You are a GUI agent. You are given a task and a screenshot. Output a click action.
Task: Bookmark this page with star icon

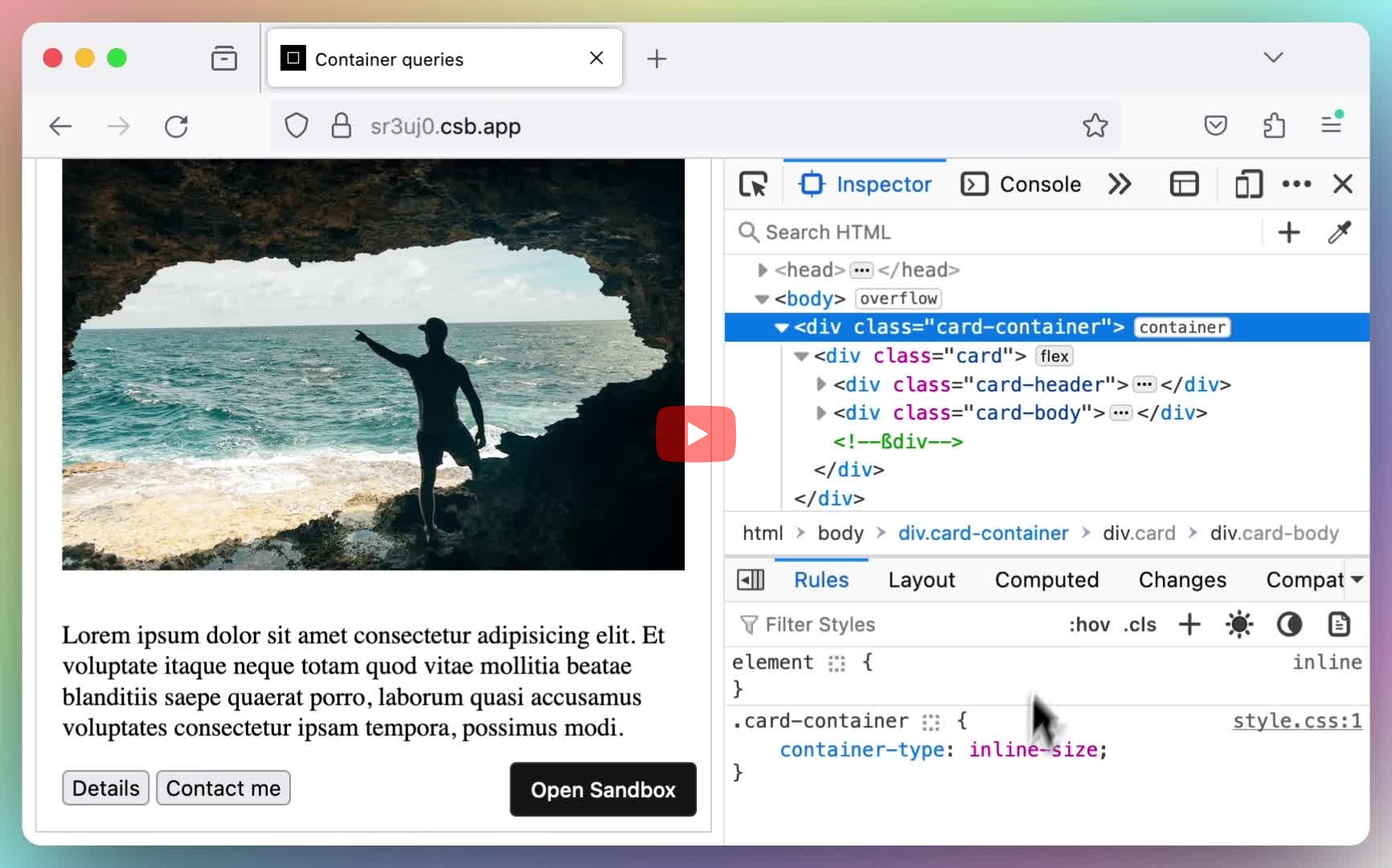click(1095, 125)
